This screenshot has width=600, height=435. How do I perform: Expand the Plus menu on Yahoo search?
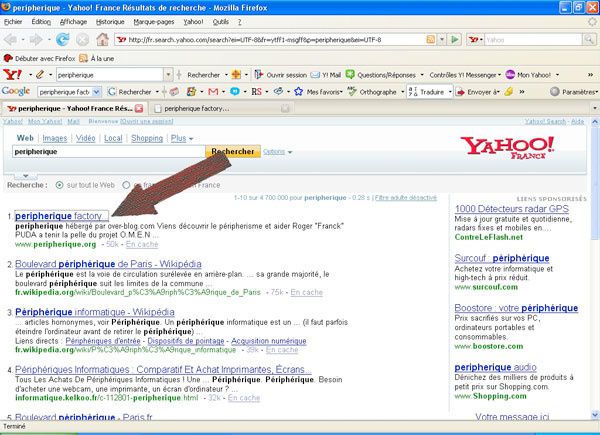(x=182, y=138)
